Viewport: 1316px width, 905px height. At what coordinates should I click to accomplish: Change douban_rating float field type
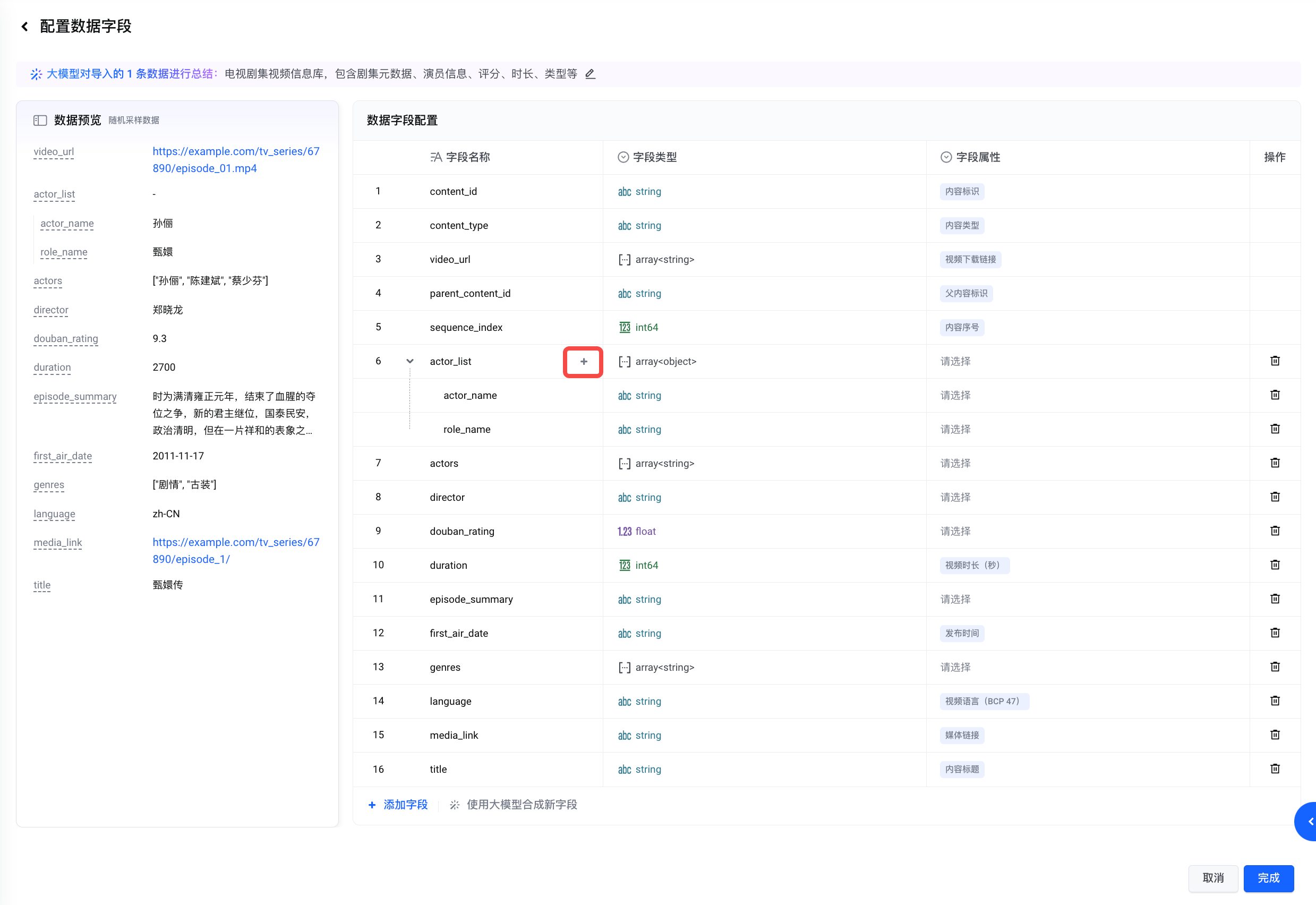coord(637,531)
